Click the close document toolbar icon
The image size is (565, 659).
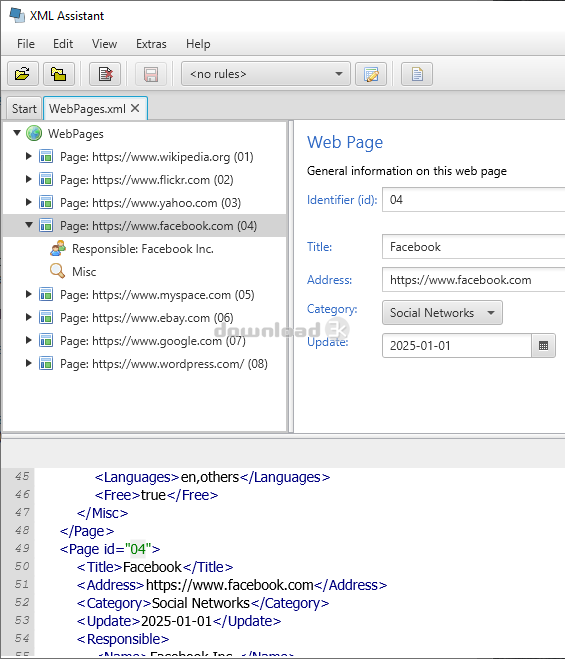click(105, 74)
